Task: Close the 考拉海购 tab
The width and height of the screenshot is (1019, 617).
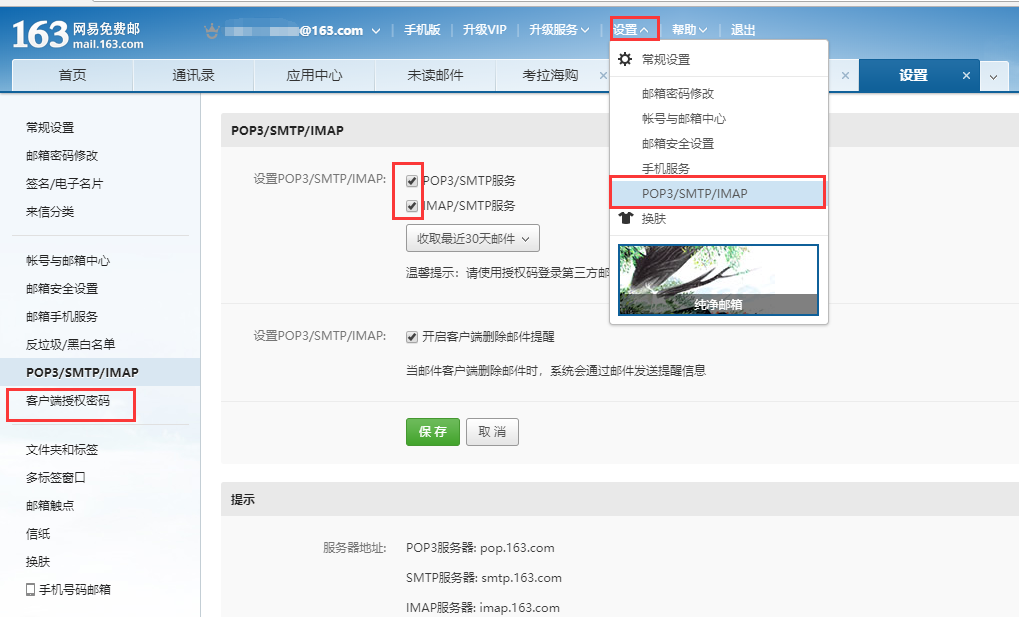Action: [603, 75]
